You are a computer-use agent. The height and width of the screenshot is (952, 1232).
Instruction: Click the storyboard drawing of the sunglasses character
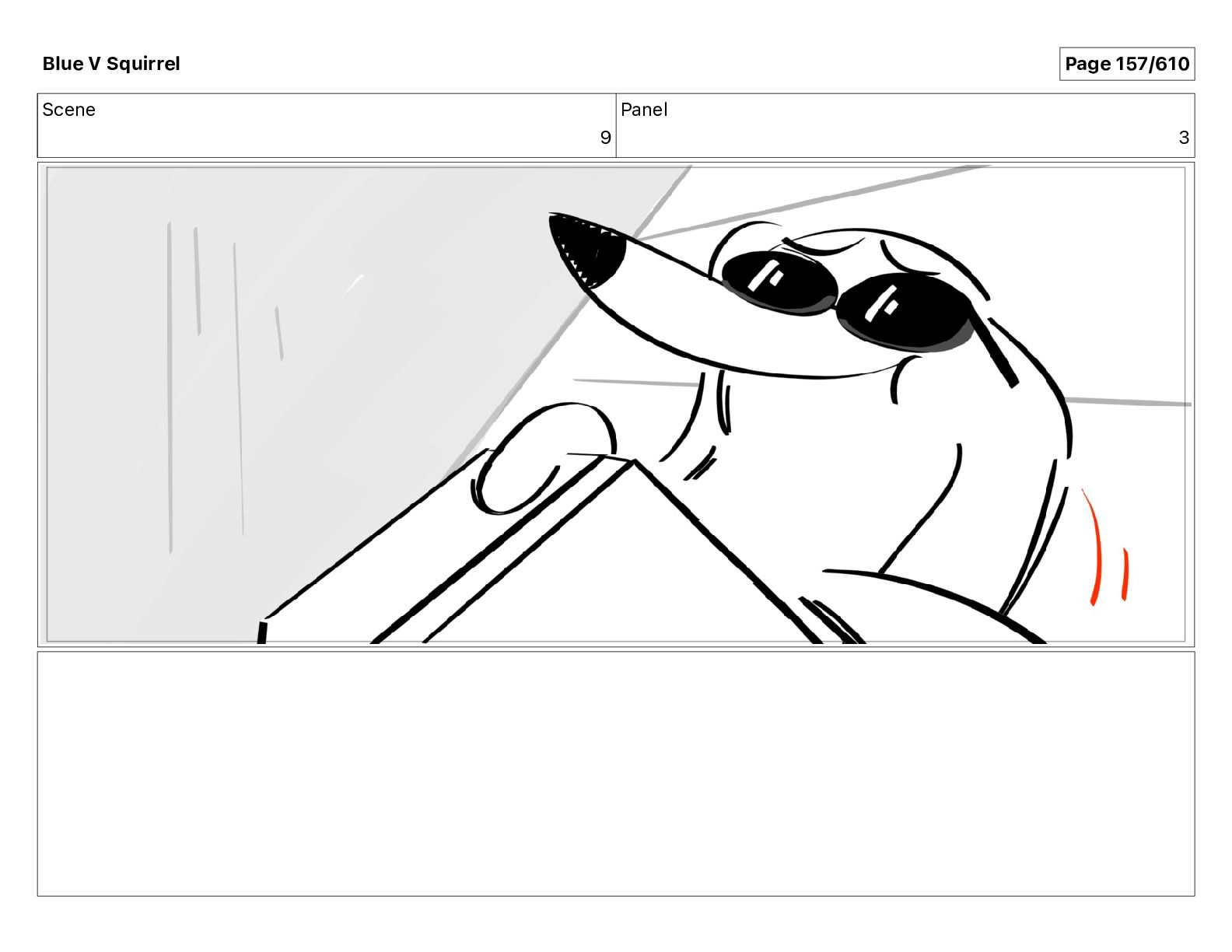(616, 404)
